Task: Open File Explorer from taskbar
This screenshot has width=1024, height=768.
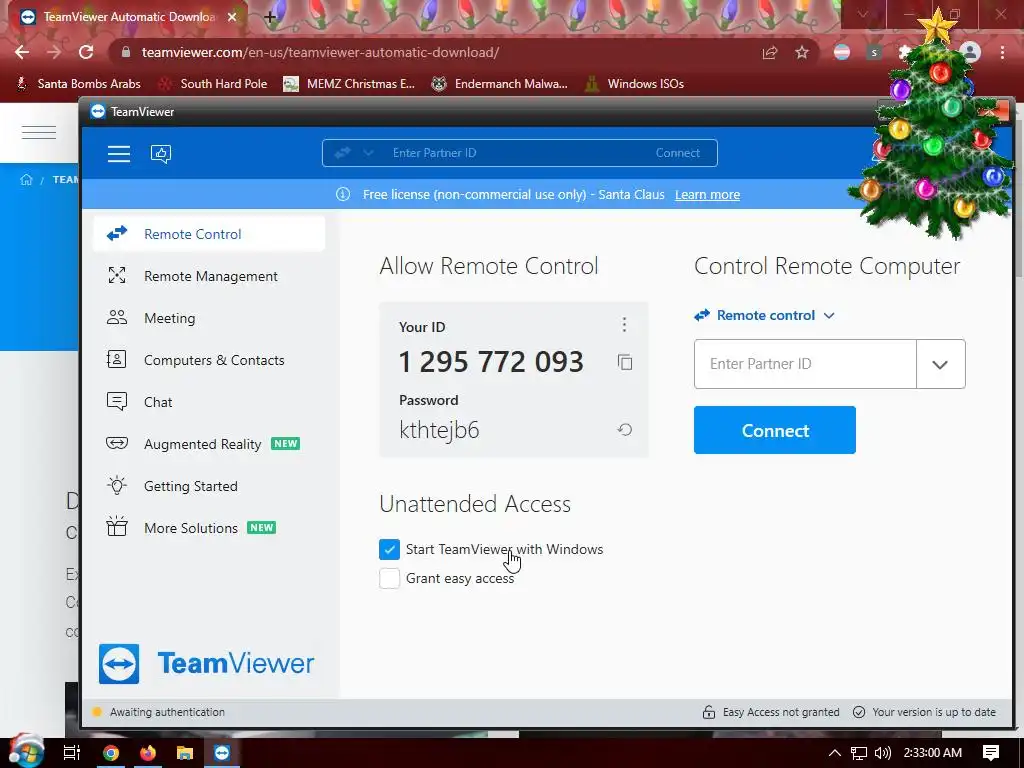Action: pos(185,753)
